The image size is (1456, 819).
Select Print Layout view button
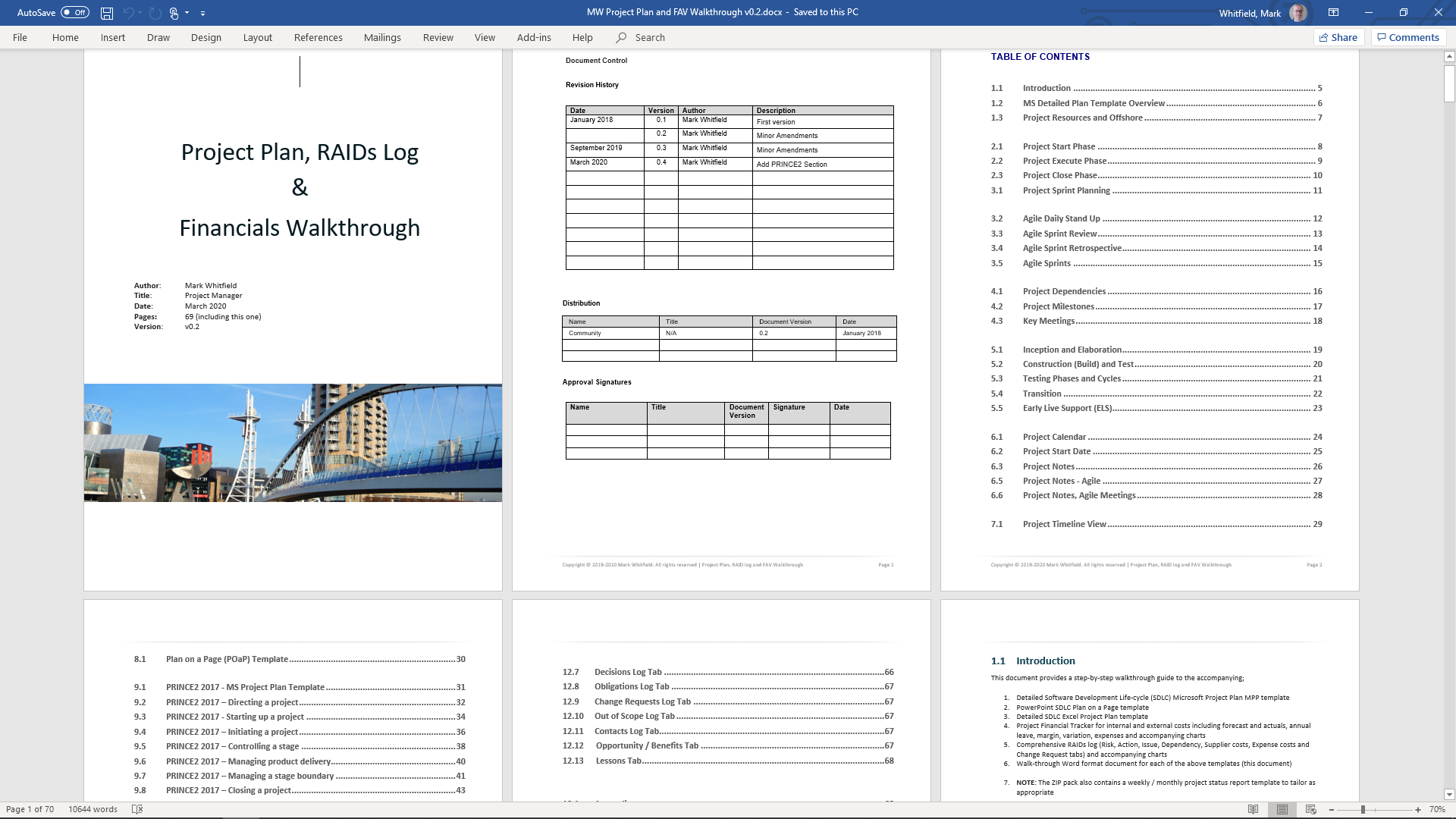coord(1282,809)
